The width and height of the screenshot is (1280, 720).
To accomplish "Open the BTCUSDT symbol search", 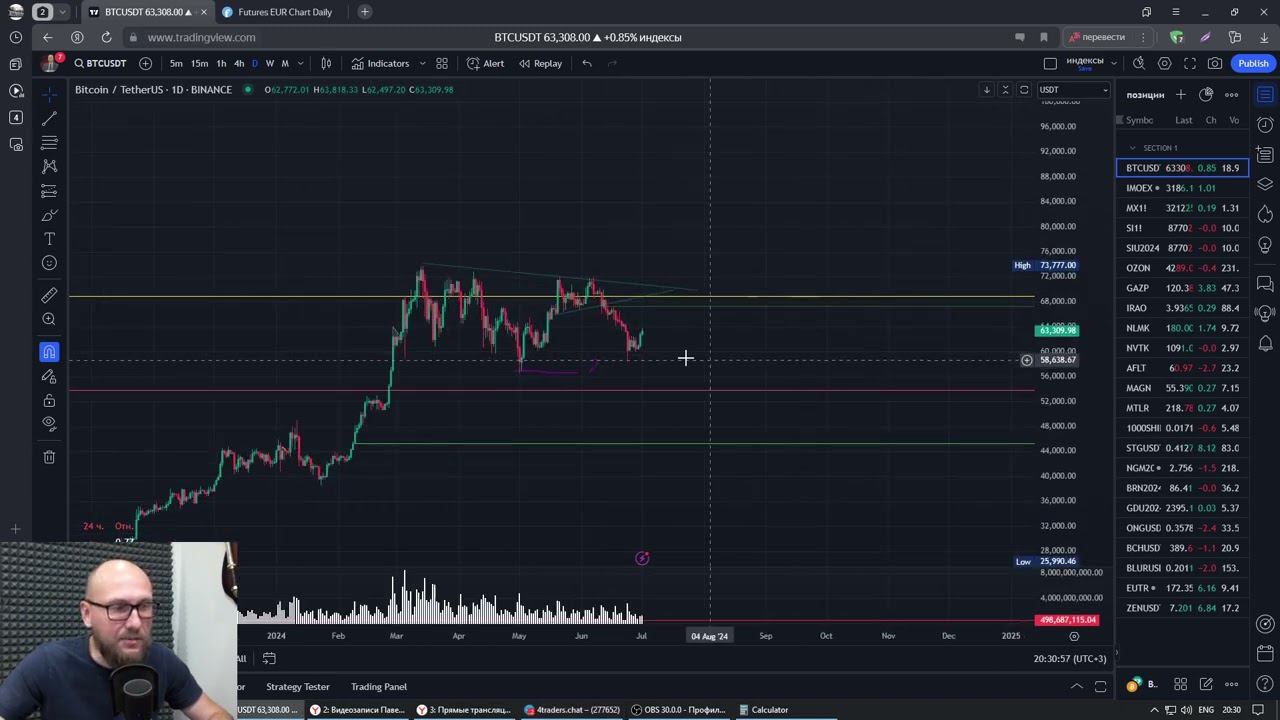I will click(100, 63).
